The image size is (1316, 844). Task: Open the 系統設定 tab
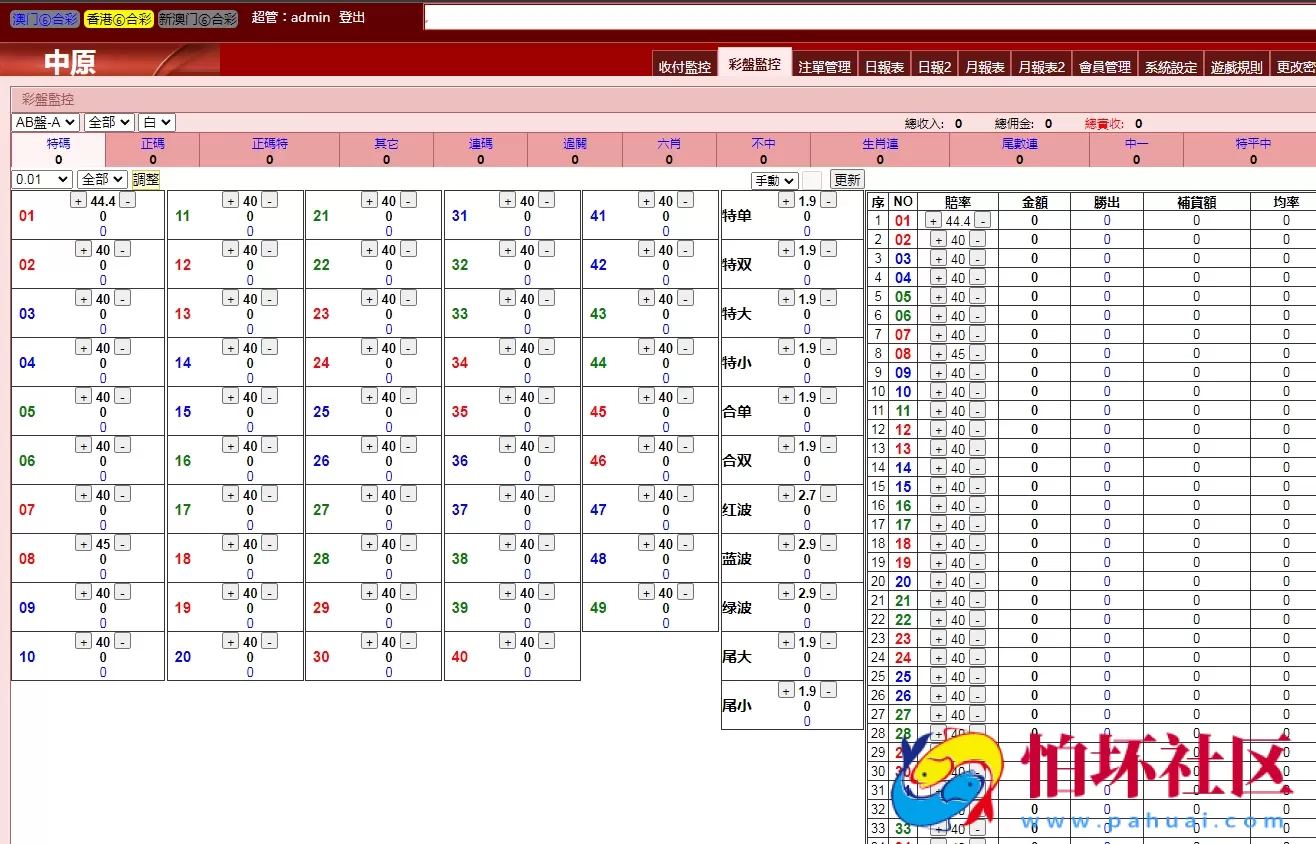(x=1170, y=65)
